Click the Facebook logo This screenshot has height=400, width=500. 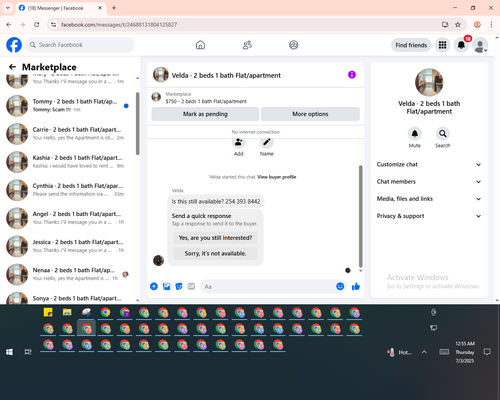click(14, 45)
